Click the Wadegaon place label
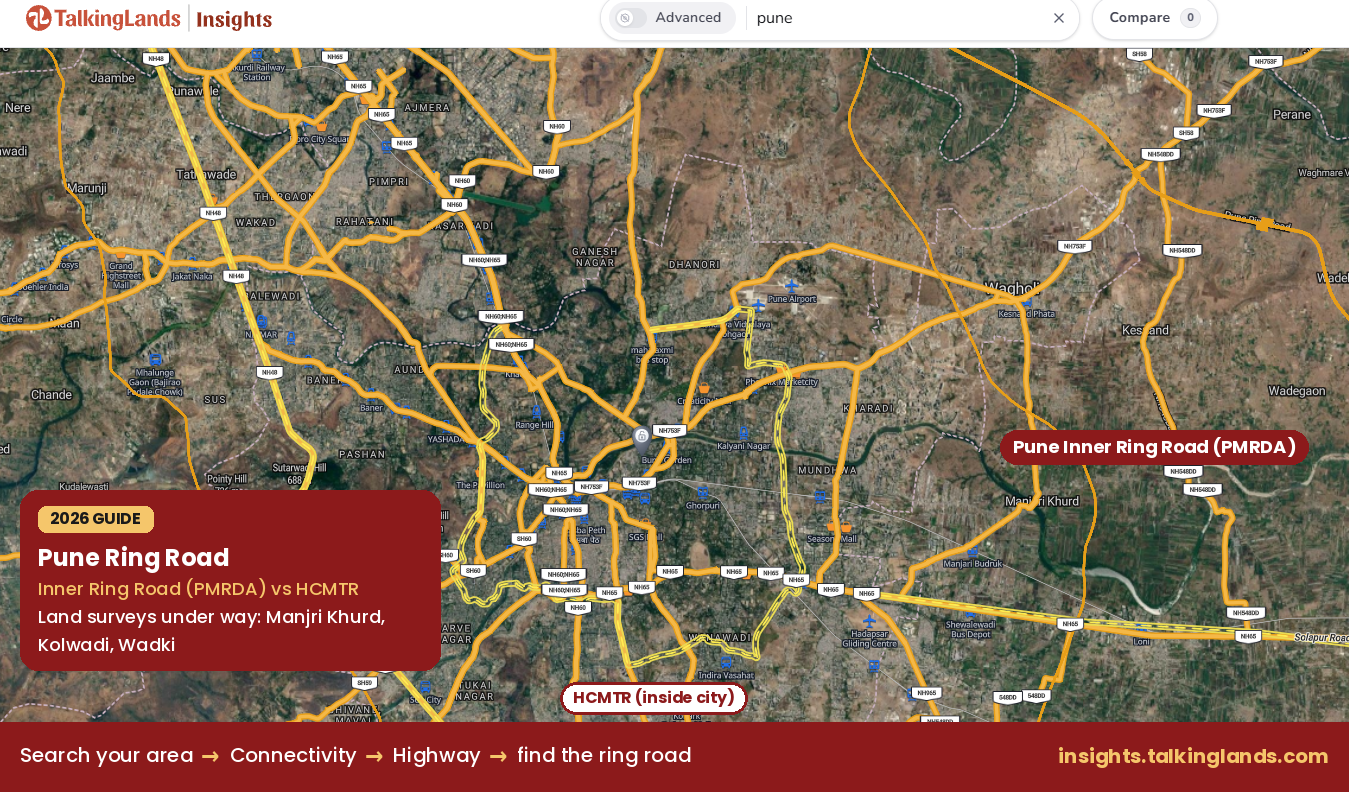 tap(1297, 391)
